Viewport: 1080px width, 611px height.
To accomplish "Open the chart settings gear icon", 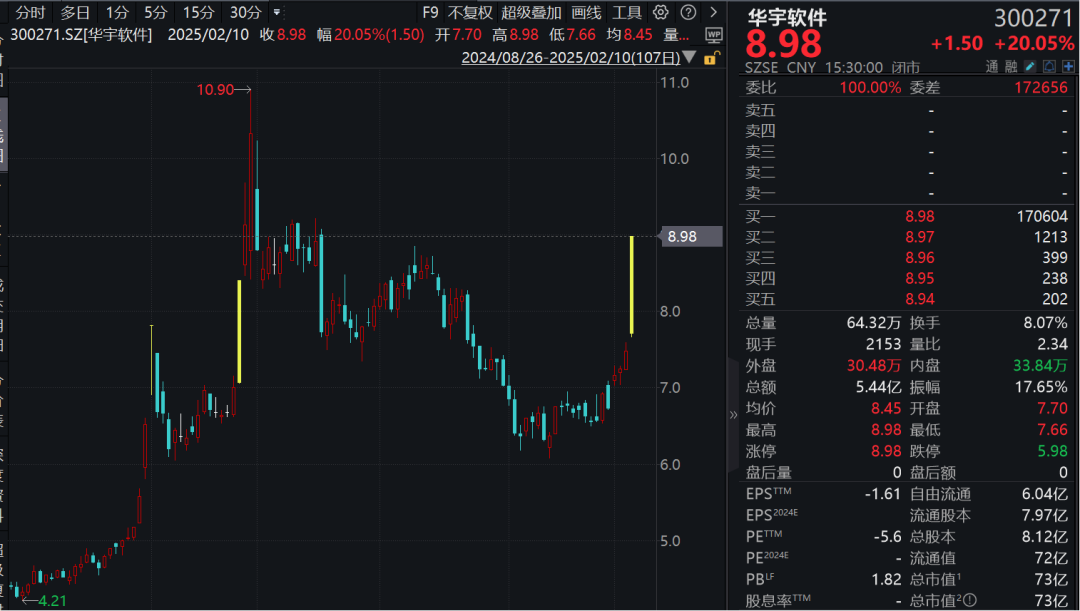I will pyautogui.click(x=660, y=13).
